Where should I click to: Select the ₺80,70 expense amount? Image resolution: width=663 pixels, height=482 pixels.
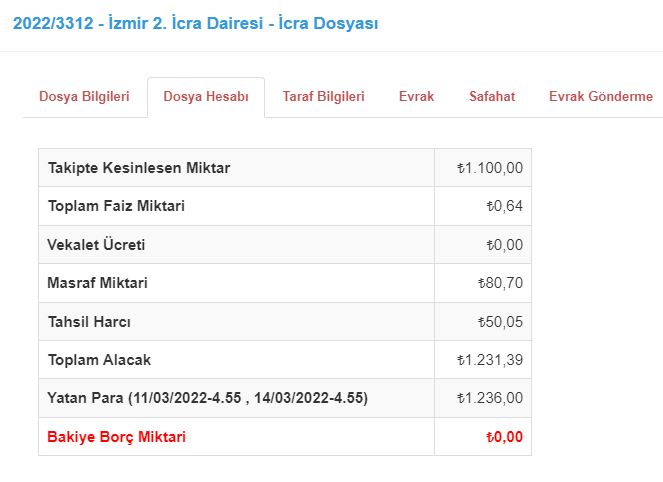point(500,283)
